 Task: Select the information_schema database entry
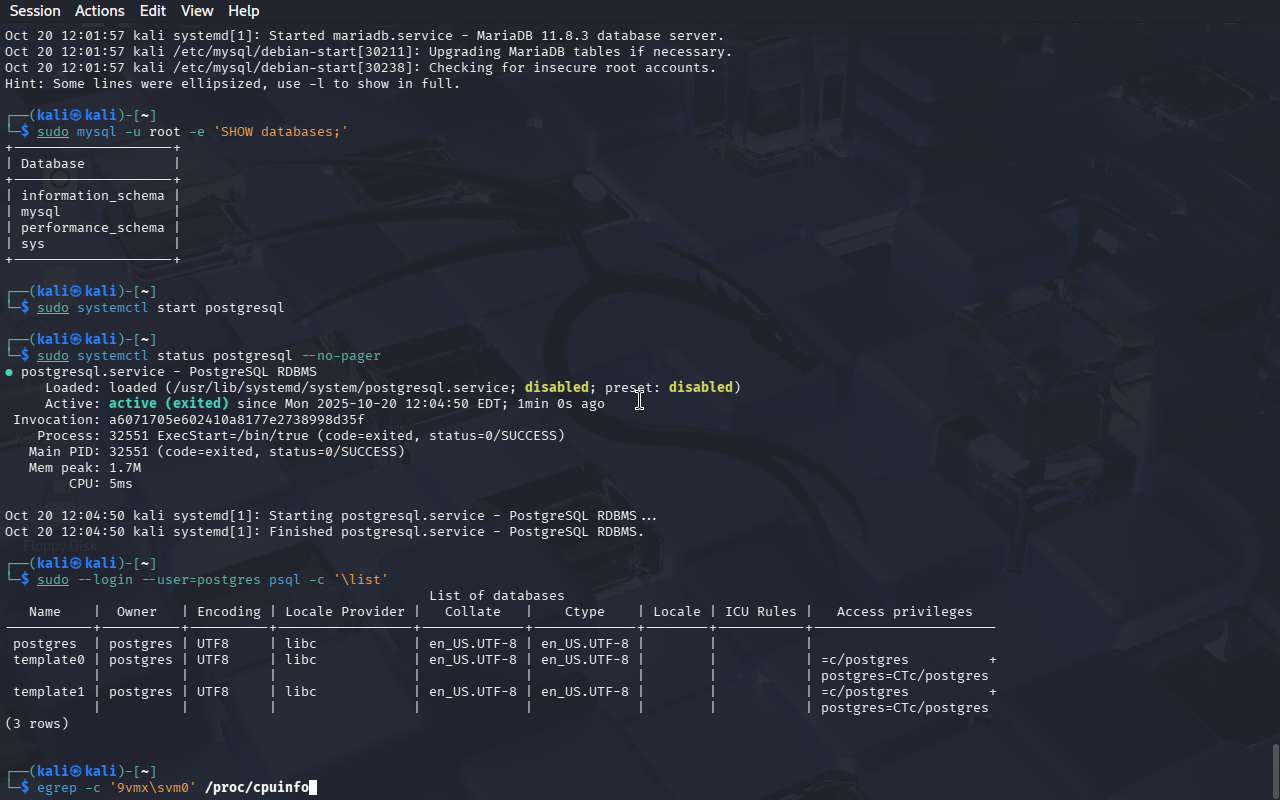pyautogui.click(x=92, y=196)
